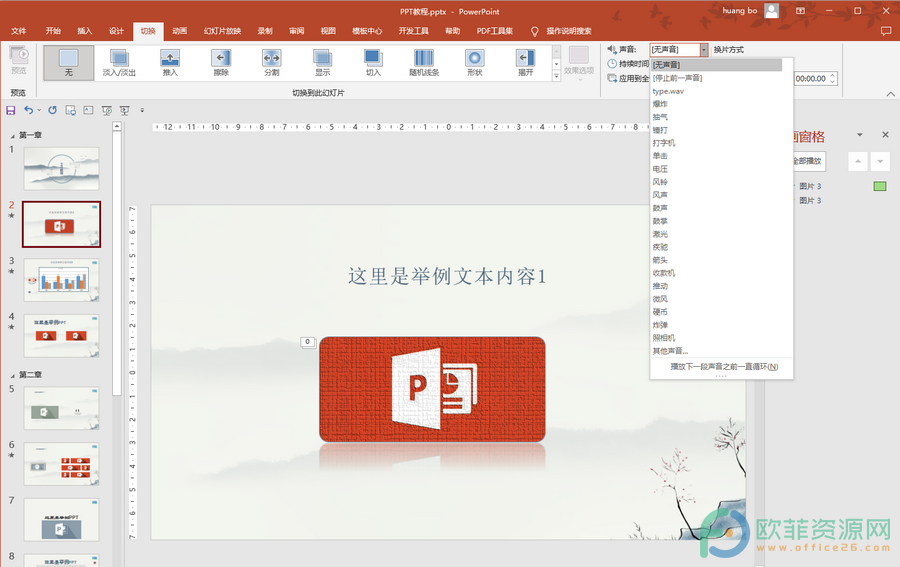The image size is (900, 567).
Task: Apply the 显示 reveal transition
Action: coord(323,63)
